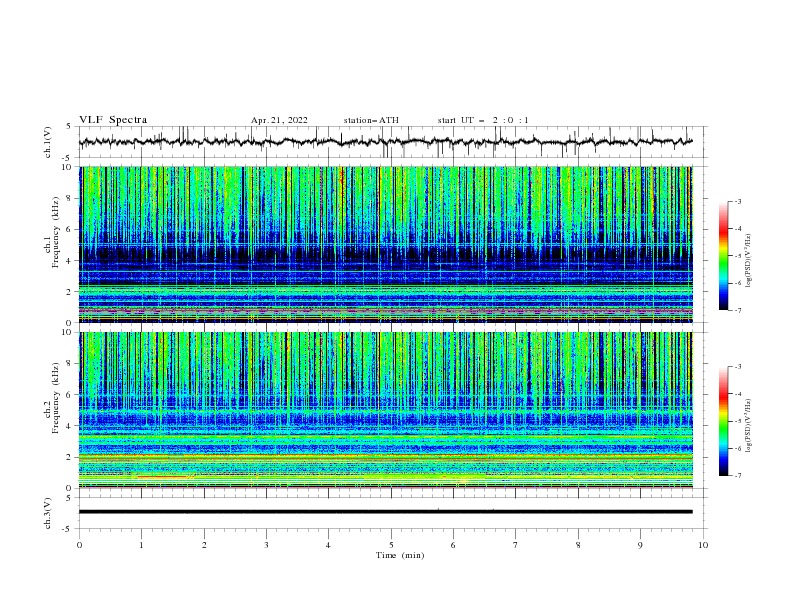Click the ch.1 spectrogram color bar

pos(723,256)
